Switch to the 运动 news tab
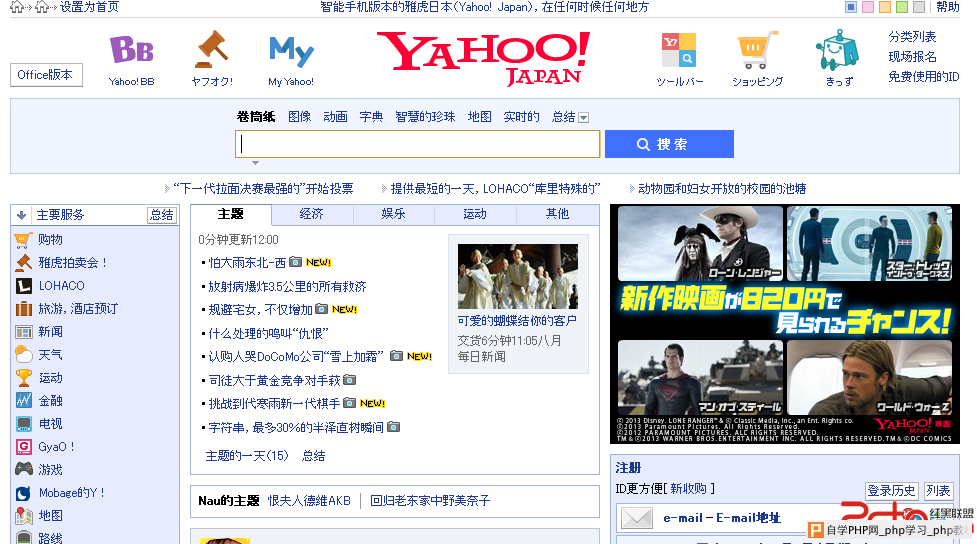977x544 pixels. [475, 214]
